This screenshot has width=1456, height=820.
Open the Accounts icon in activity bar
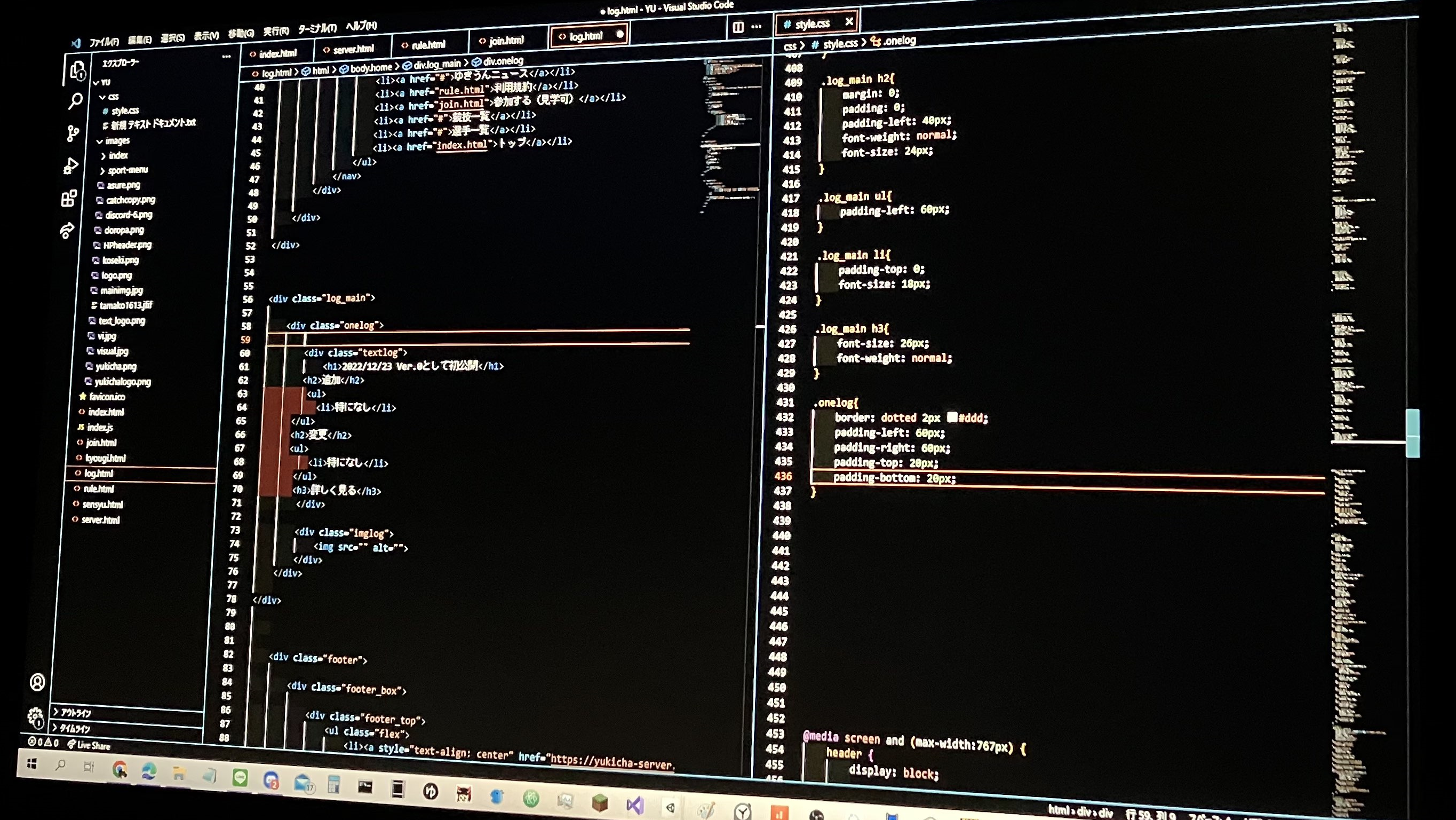(x=37, y=682)
